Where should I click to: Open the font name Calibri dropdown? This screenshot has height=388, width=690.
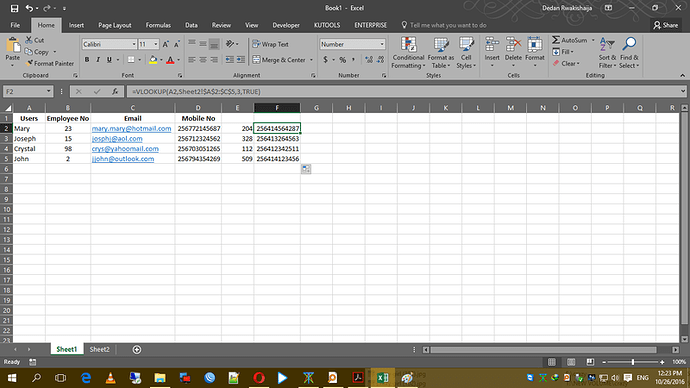(134, 44)
